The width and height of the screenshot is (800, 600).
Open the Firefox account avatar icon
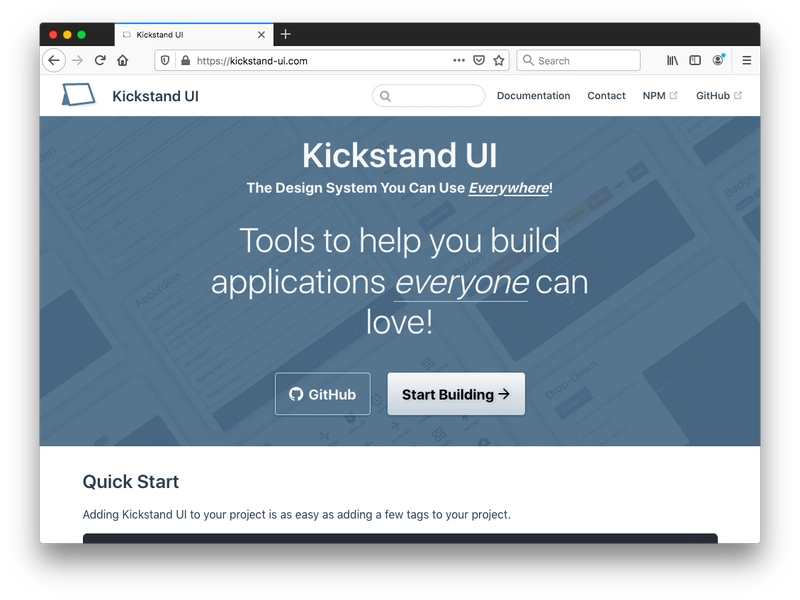(x=718, y=60)
